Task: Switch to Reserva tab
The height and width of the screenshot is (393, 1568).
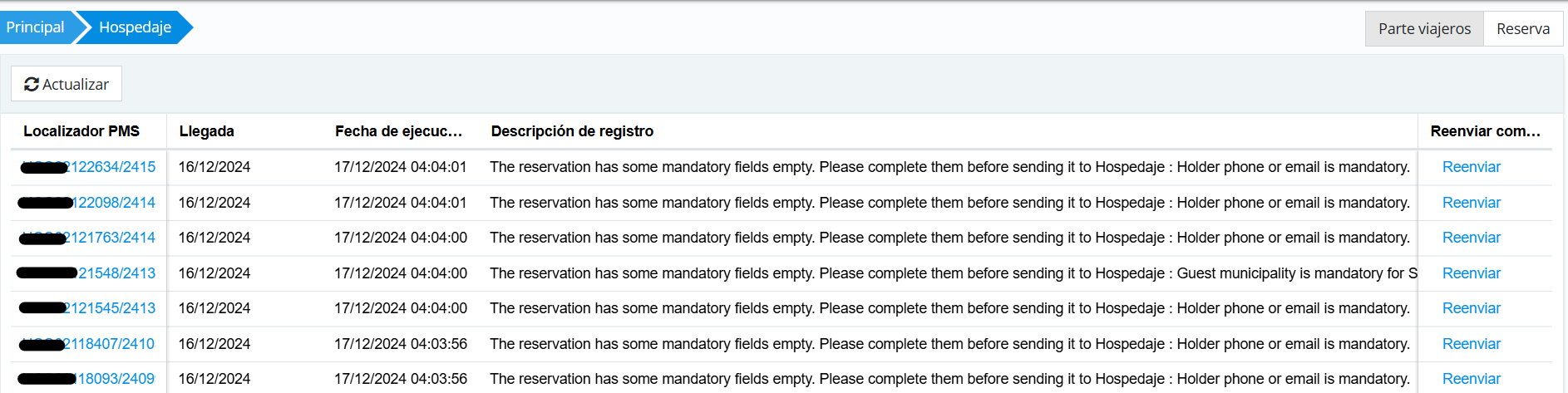Action: 1522,29
